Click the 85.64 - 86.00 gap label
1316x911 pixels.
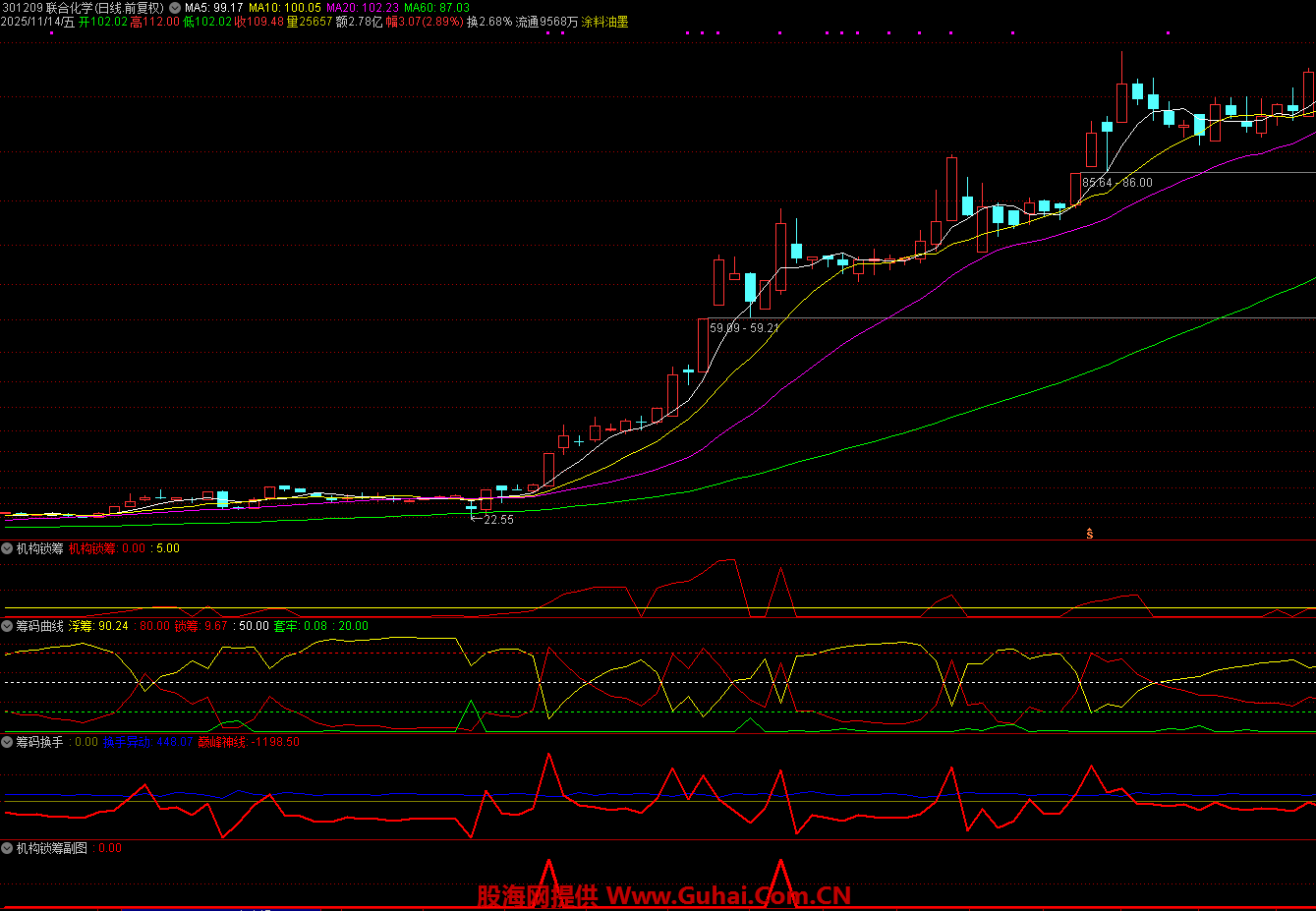click(1116, 183)
